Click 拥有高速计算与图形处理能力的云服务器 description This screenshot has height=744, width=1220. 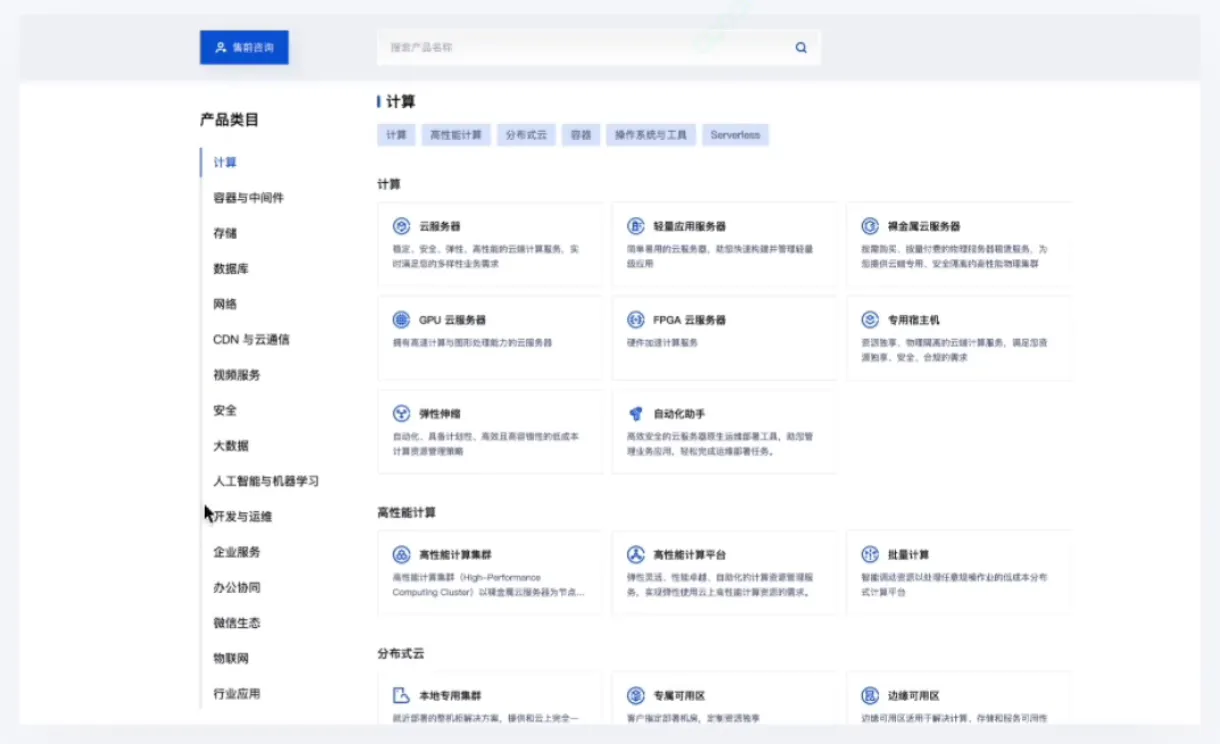click(472, 343)
